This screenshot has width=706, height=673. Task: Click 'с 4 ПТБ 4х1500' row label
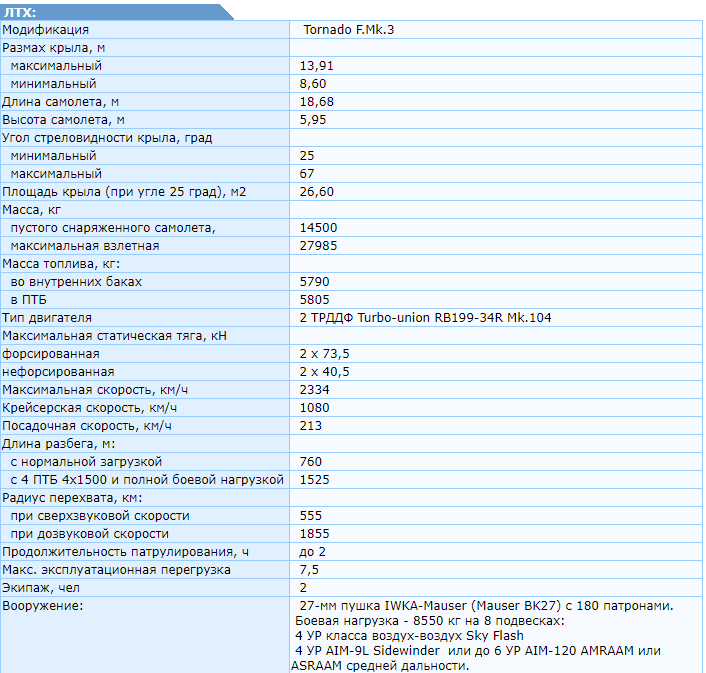click(x=147, y=480)
